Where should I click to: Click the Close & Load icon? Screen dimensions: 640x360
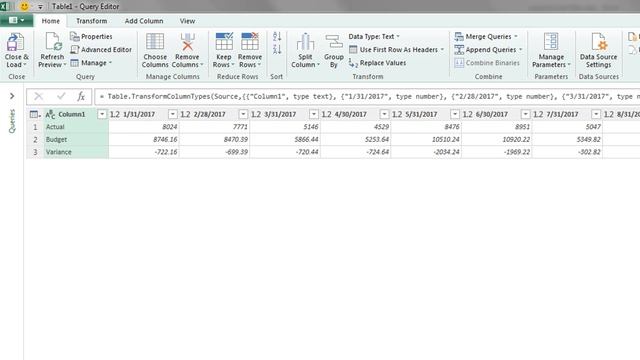[x=16, y=42]
